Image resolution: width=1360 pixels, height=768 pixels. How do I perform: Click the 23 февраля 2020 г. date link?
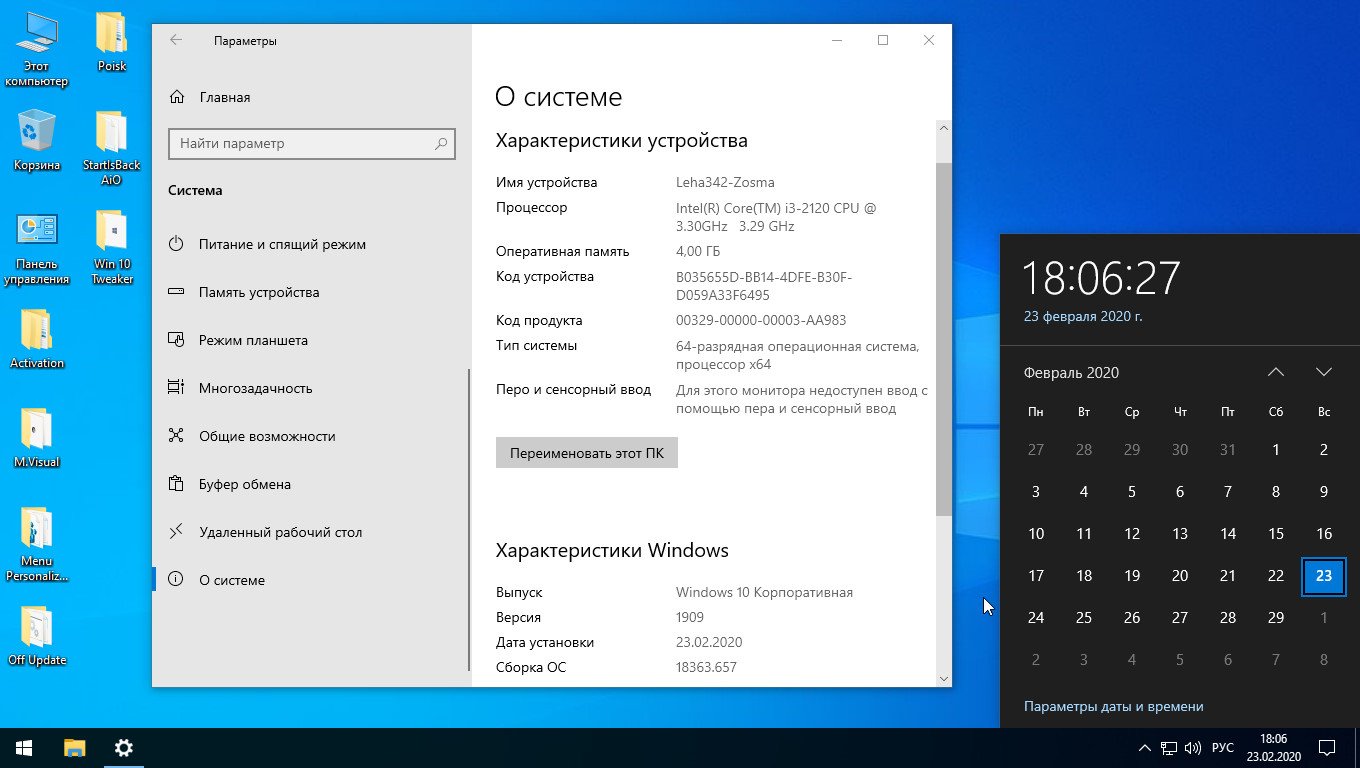[x=1083, y=316]
